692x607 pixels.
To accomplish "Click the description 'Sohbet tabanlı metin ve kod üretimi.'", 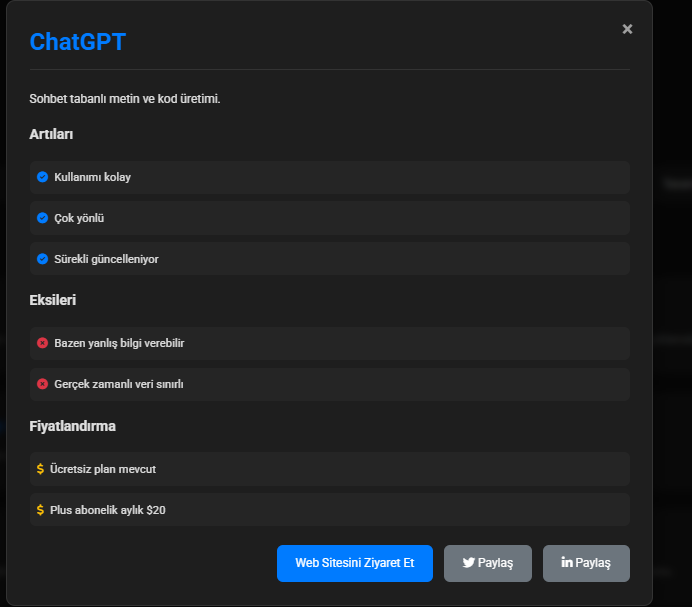I will [124, 98].
